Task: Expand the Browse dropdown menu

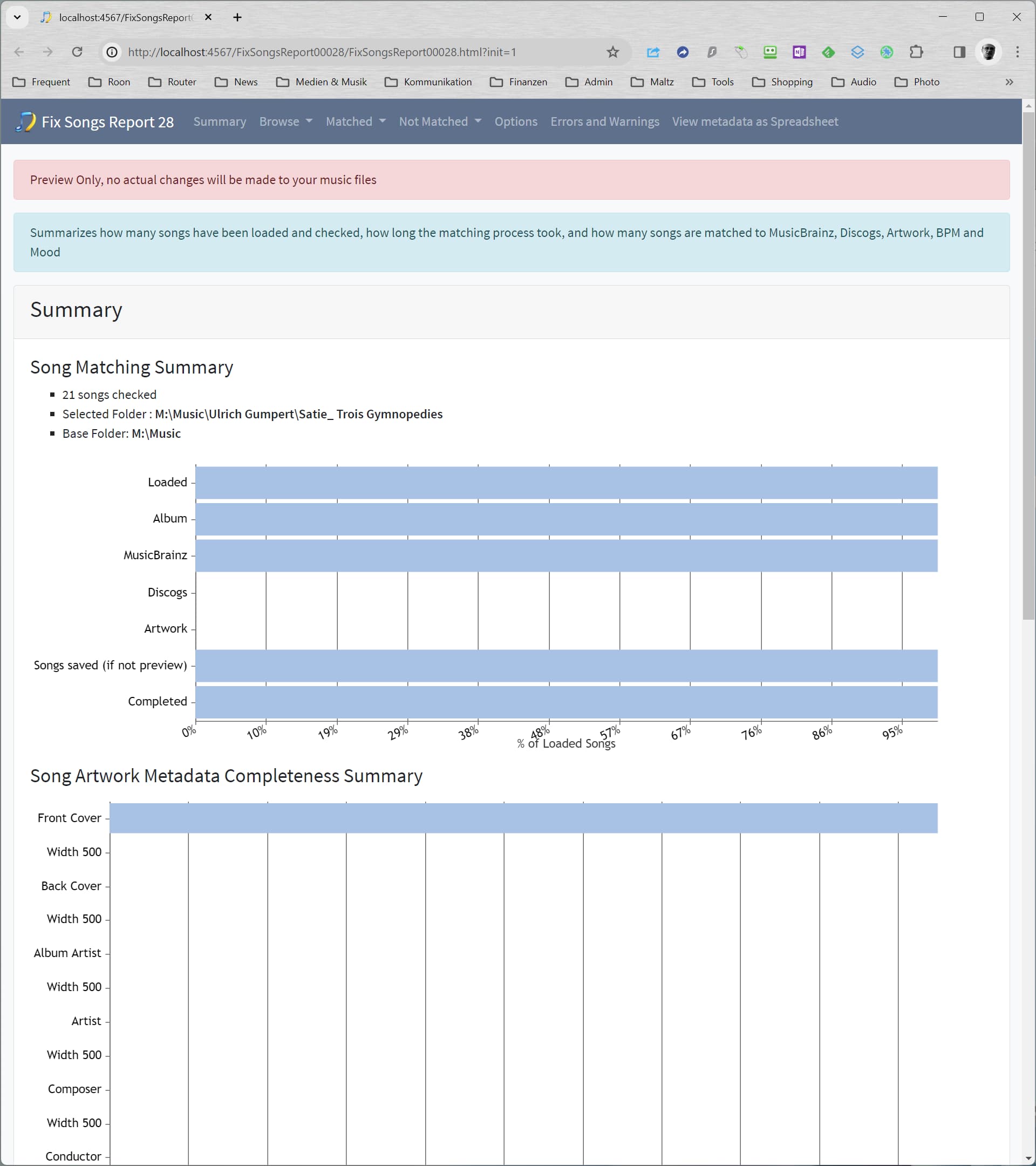Action: (x=285, y=121)
